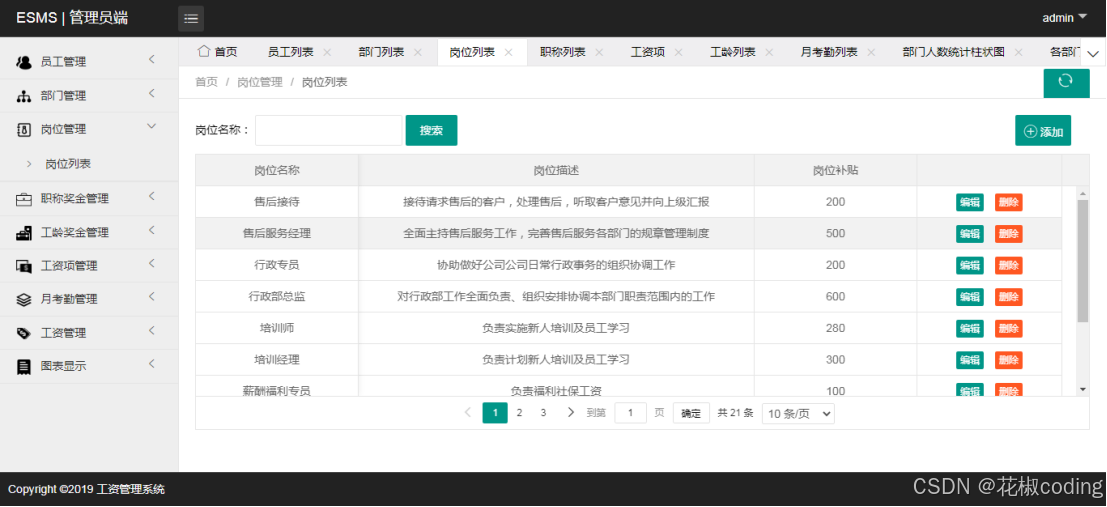
Task: Focus the page number jump input
Action: click(x=630, y=413)
